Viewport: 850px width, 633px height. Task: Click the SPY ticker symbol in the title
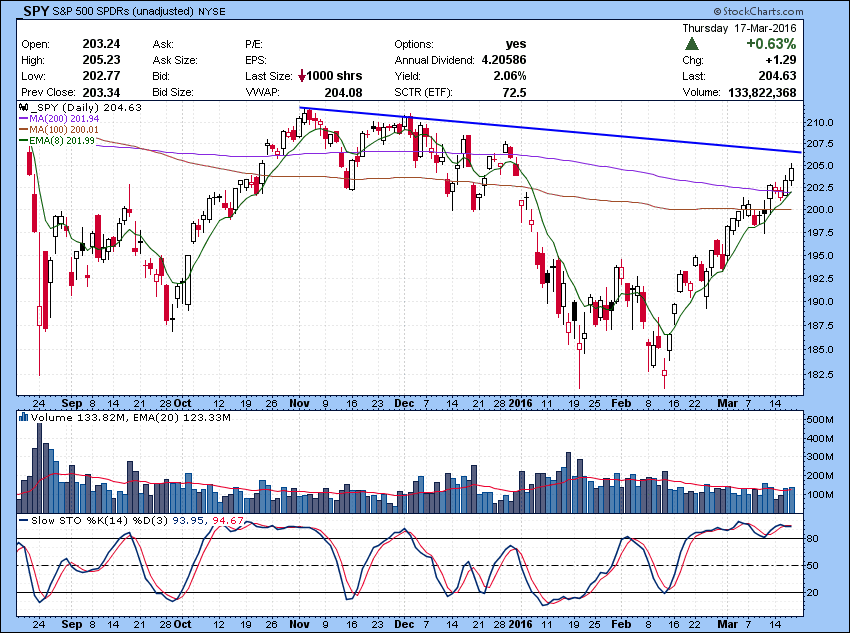36,11
